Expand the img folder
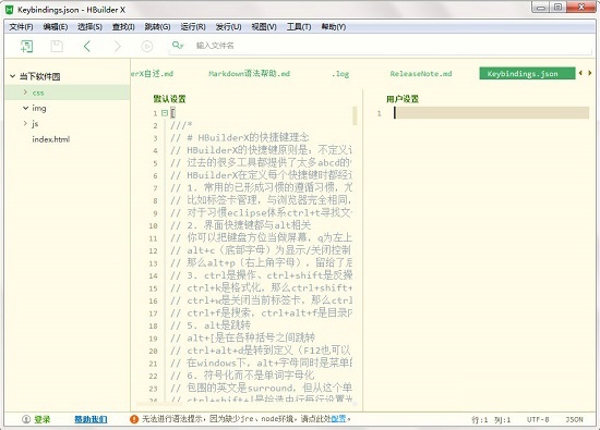Screen dimensions: 600x430 pyautogui.click(x=24, y=107)
